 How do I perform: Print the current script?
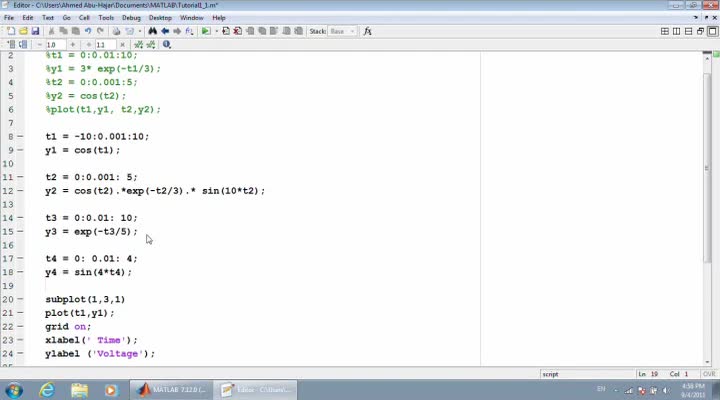[116, 31]
